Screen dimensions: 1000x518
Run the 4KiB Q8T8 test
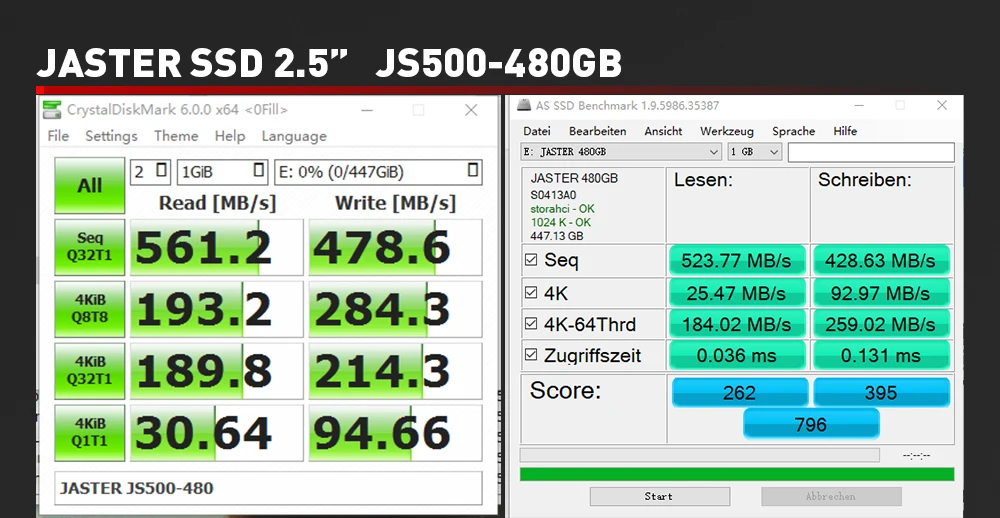89,309
